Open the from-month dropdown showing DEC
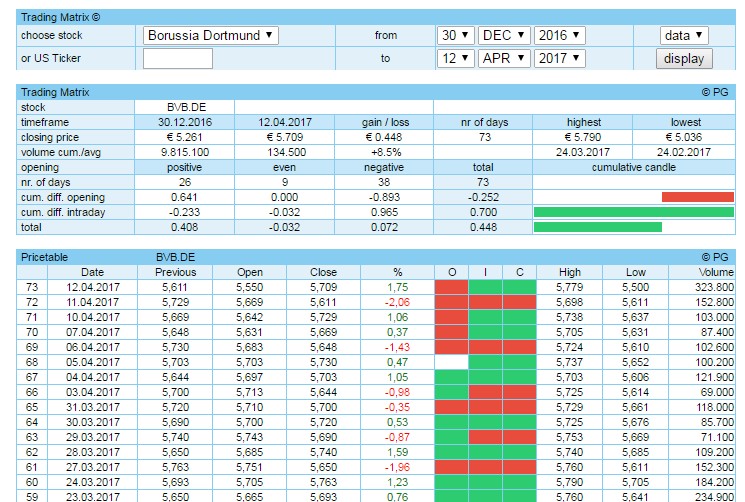The width and height of the screenshot is (745, 502). click(504, 35)
